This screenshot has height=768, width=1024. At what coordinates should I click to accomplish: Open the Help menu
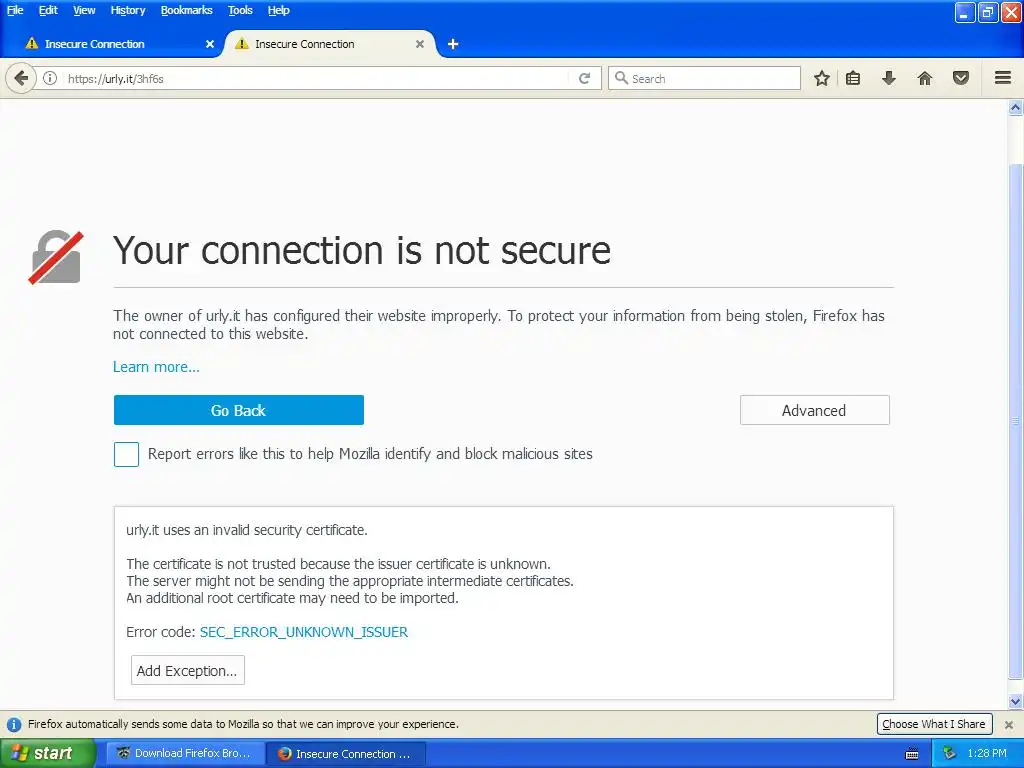click(x=279, y=10)
